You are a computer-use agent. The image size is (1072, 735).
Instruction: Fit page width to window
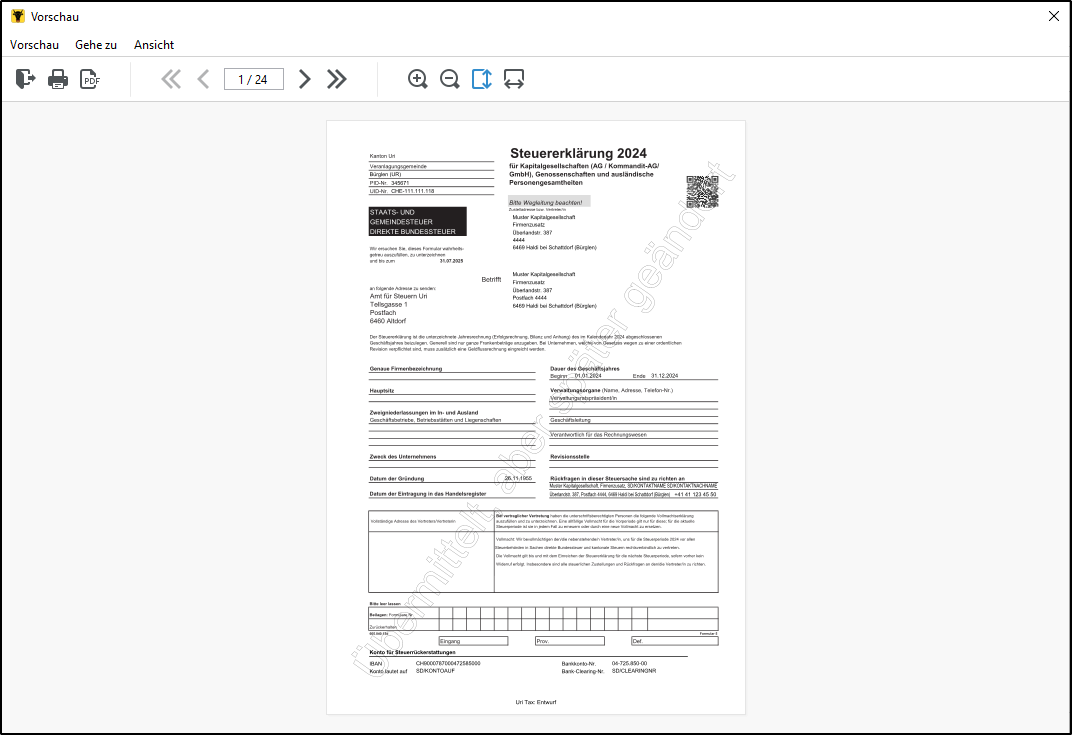click(x=514, y=79)
